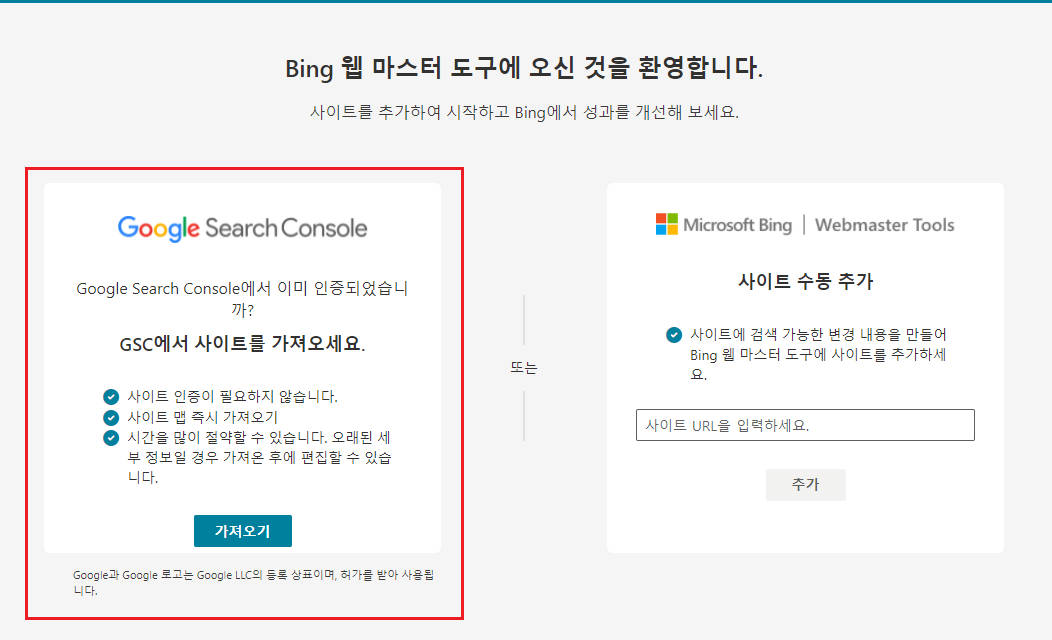
Task: Click text 사이트 맵 즉시 가져오기
Action: tap(202, 417)
